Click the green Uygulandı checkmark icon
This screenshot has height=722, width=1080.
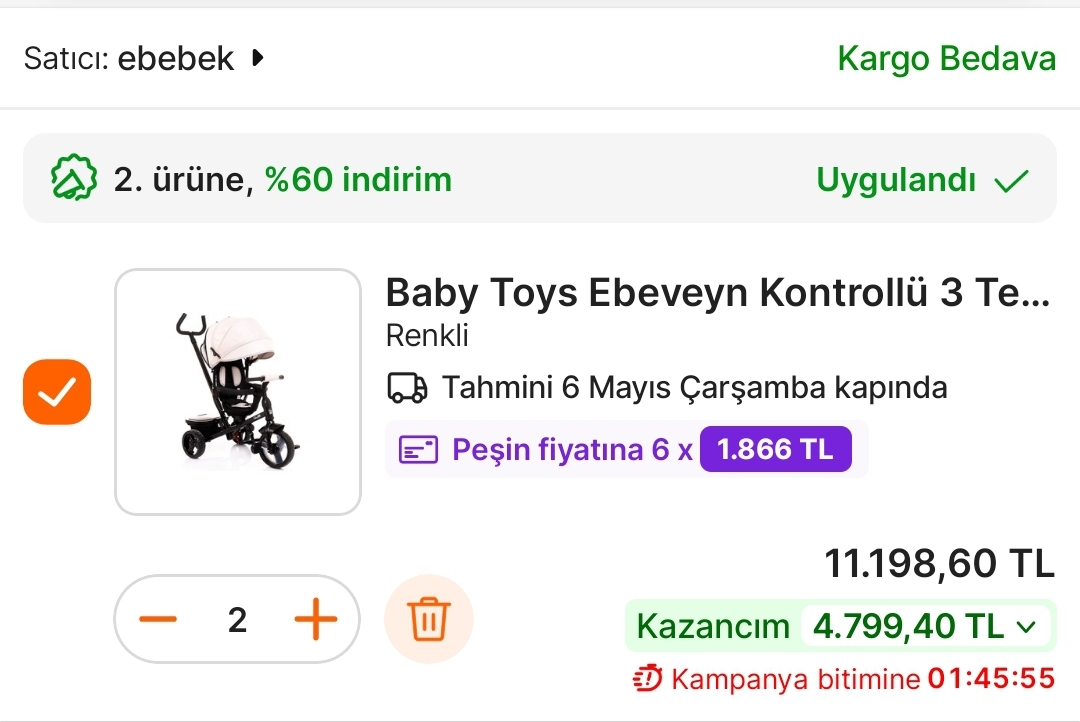(1011, 181)
